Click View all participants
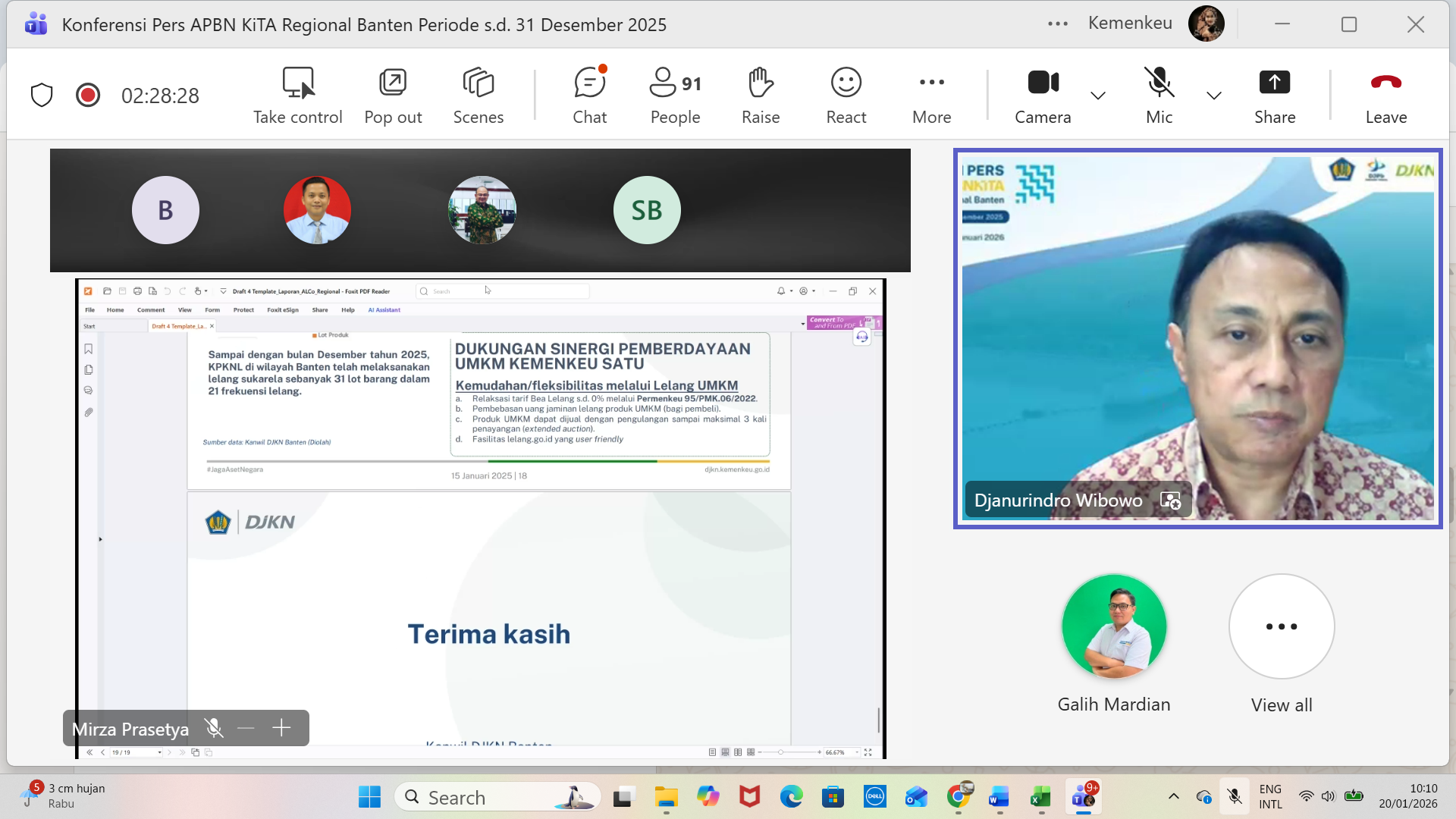Image resolution: width=1456 pixels, height=819 pixels. [x=1281, y=626]
